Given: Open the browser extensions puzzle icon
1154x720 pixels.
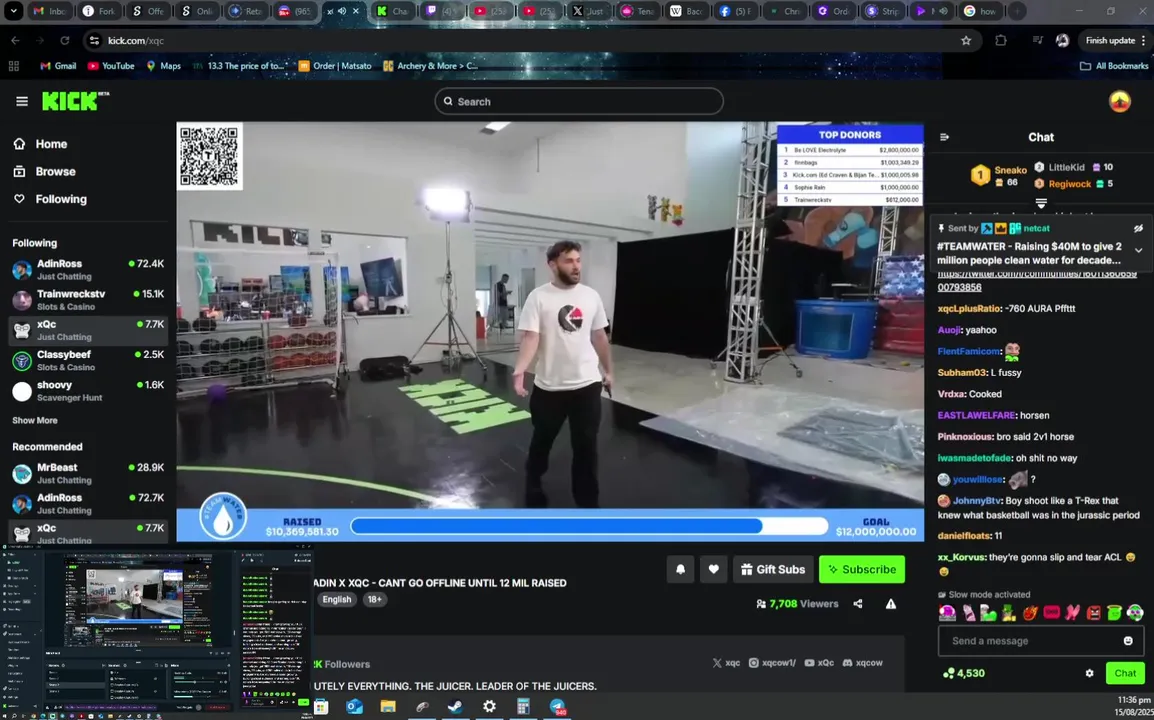Looking at the screenshot, I should point(1000,40).
